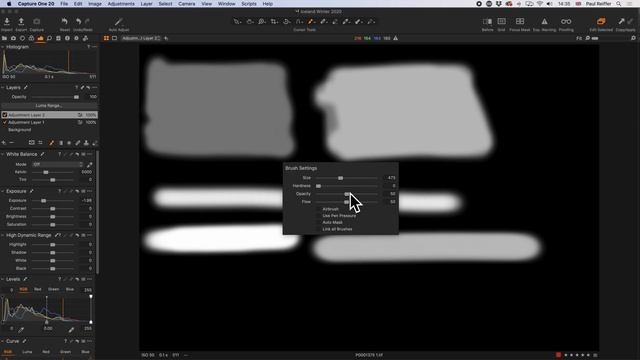Open the Capture camera tool tab
The width and height of the screenshot is (640, 360).
tap(13, 38)
